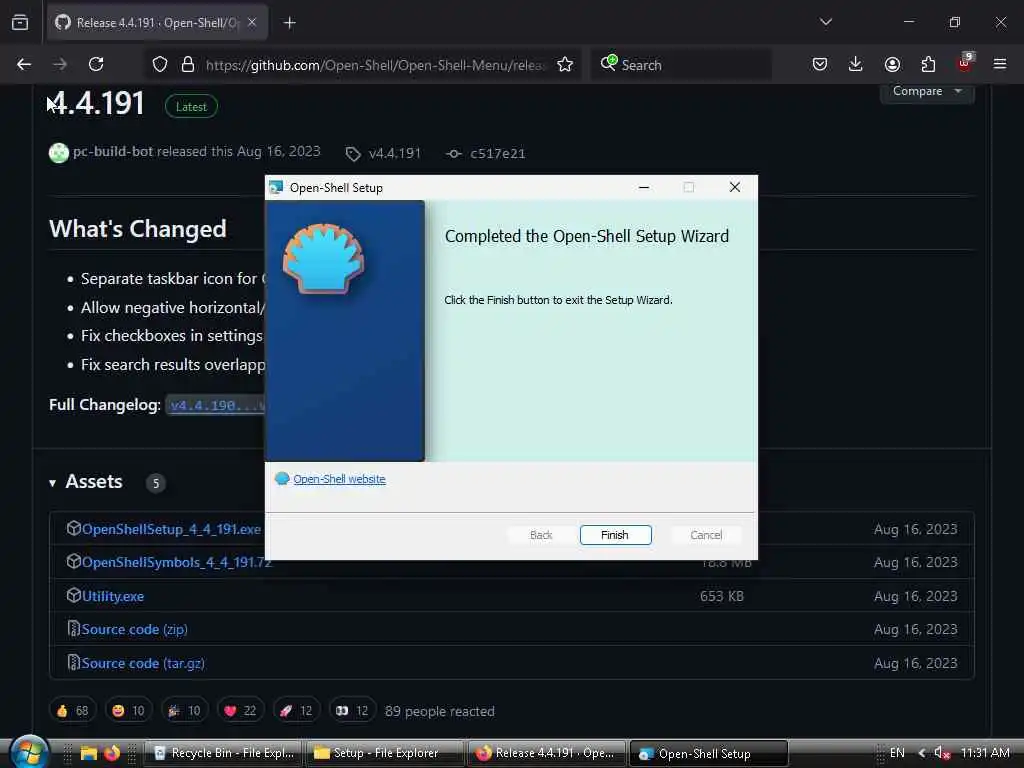The image size is (1024, 768).
Task: Open the extensions puzzle icon
Action: click(x=928, y=64)
